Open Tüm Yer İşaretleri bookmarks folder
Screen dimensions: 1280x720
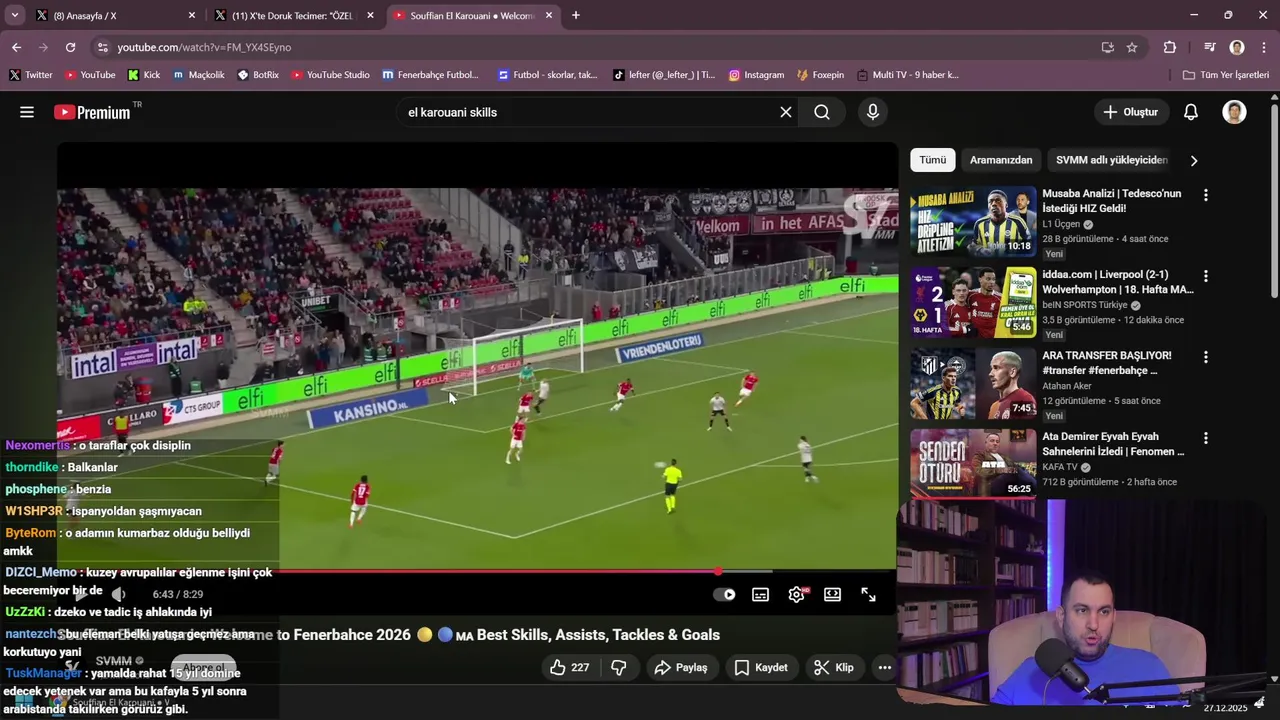click(1226, 75)
